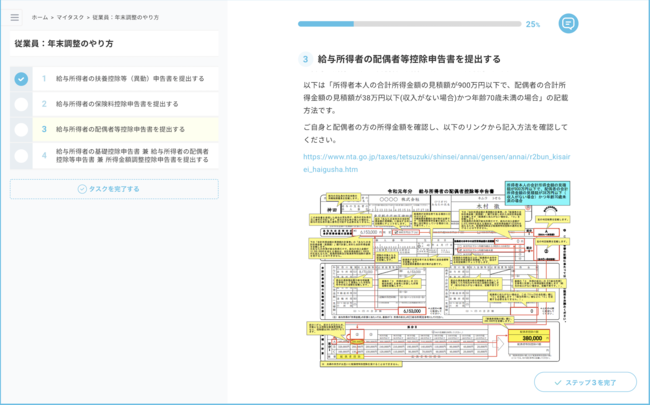650x405 pixels.
Task: Open the chat bubble icon
Action: click(x=568, y=23)
